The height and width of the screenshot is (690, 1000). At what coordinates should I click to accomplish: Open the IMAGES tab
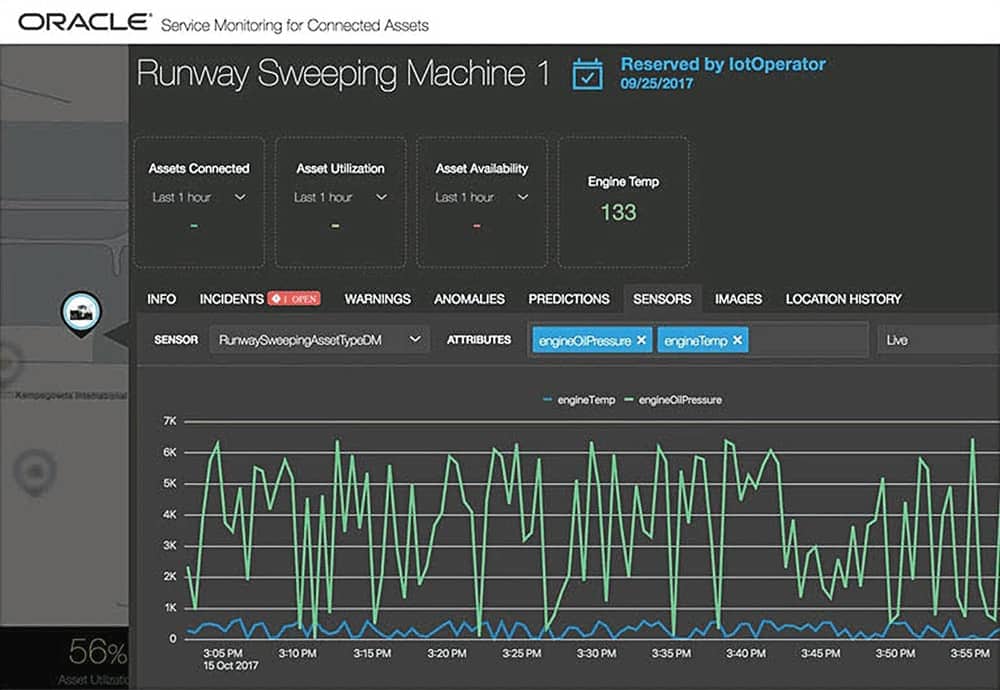pyautogui.click(x=739, y=299)
